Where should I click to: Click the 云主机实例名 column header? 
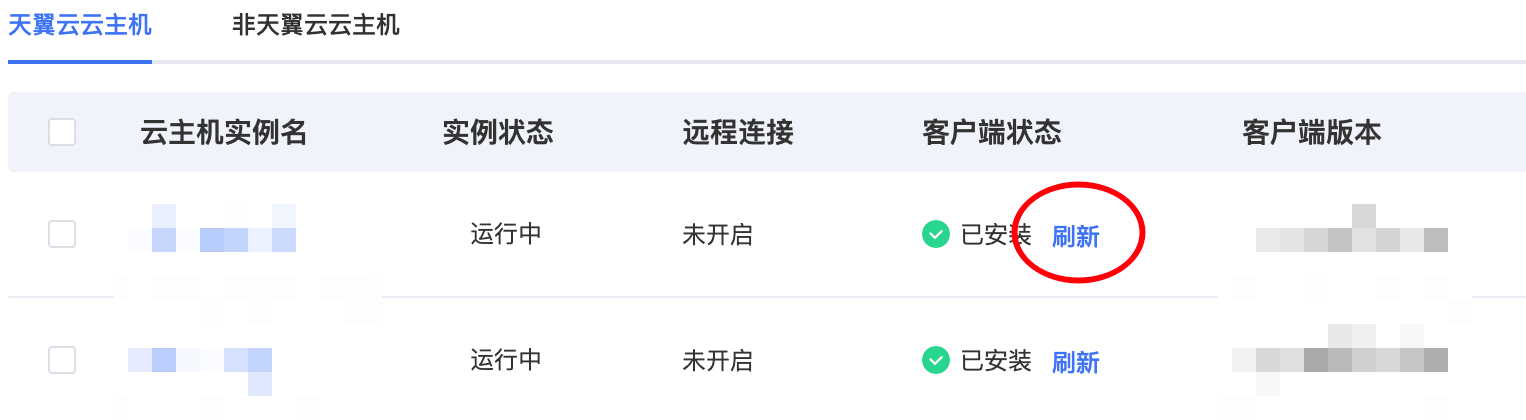tap(223, 132)
